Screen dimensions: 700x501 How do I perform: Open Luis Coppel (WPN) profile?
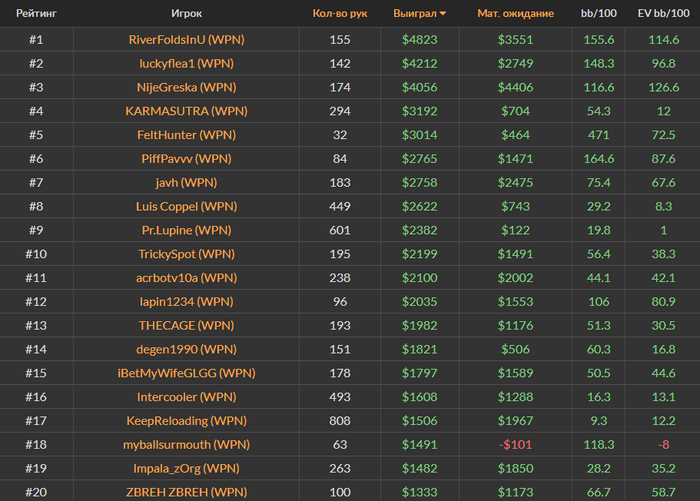[187, 206]
